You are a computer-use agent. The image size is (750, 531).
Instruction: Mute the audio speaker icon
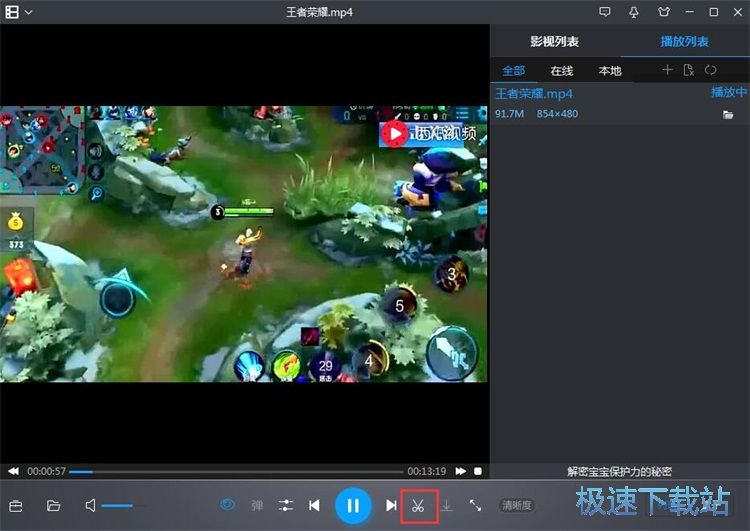90,506
